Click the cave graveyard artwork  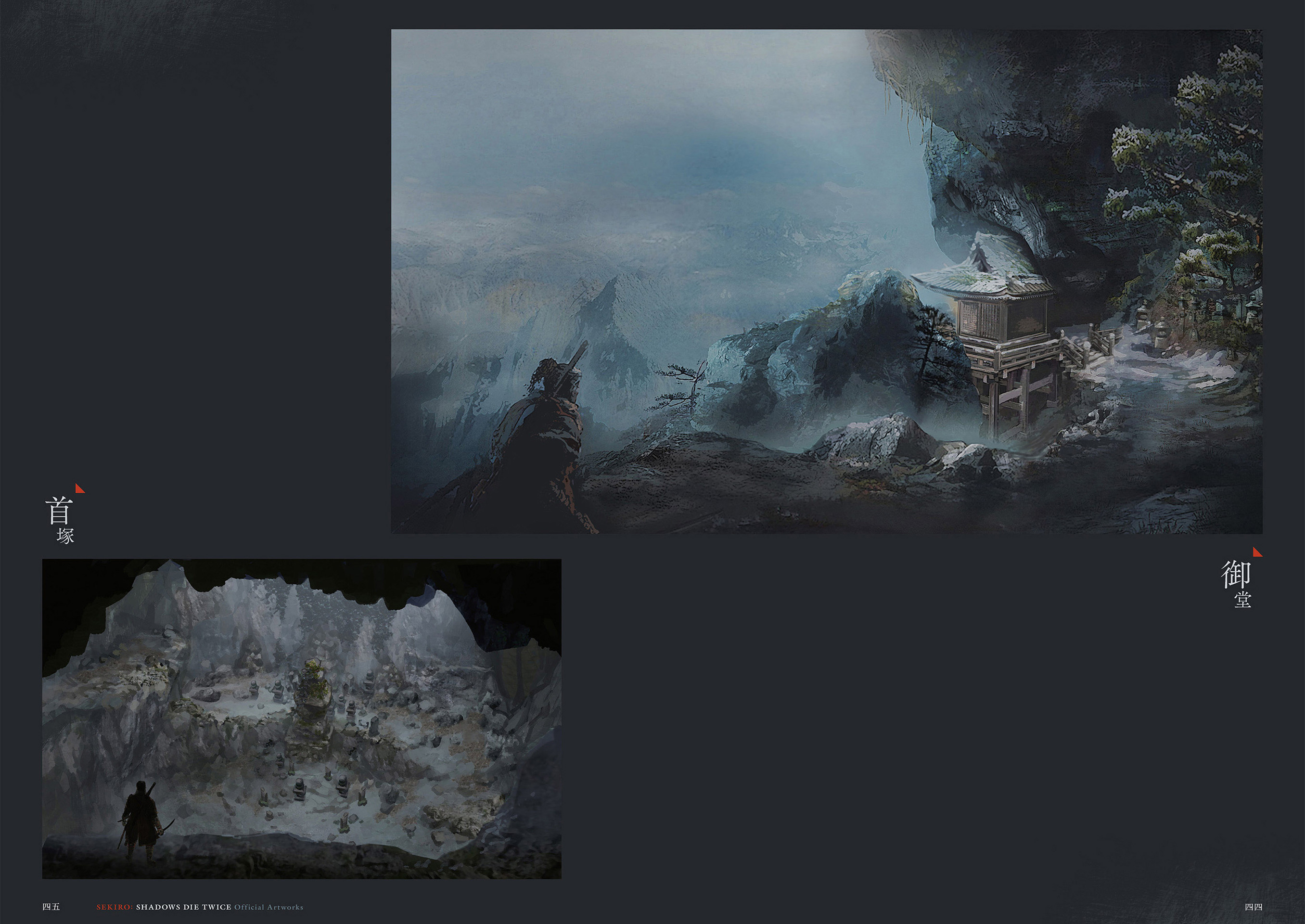[302, 719]
